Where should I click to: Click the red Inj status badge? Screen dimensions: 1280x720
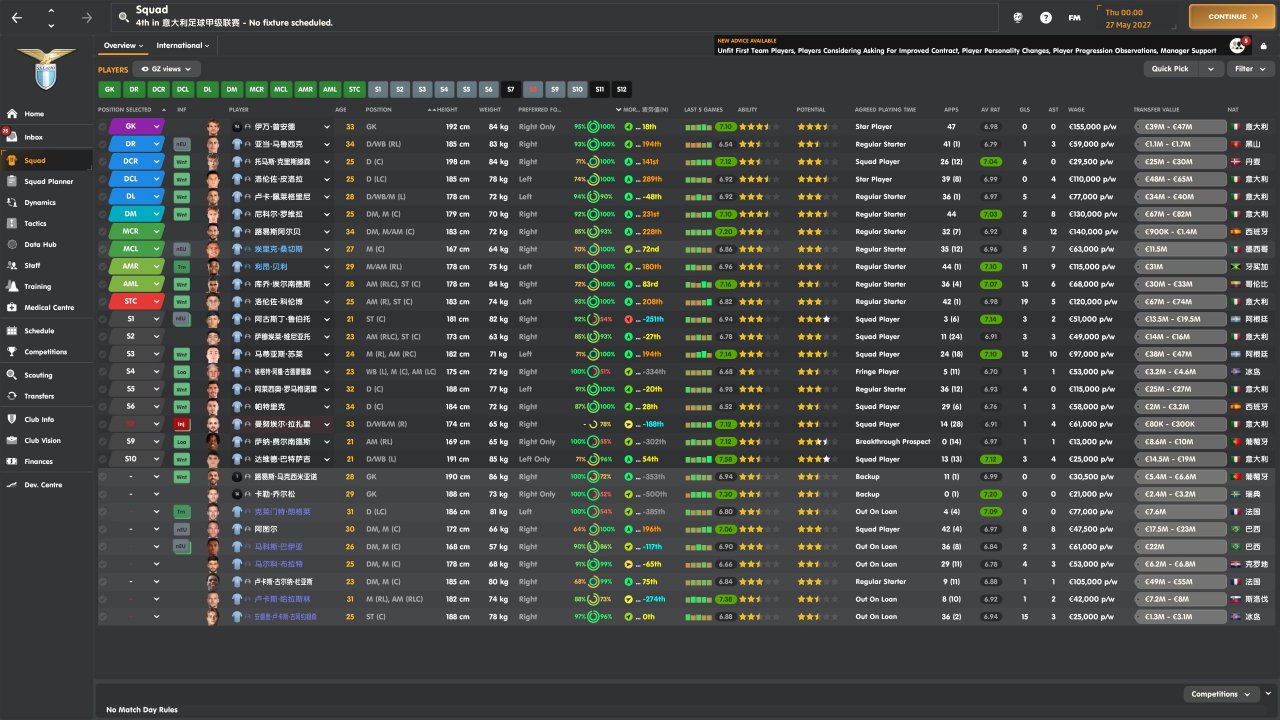click(181, 424)
